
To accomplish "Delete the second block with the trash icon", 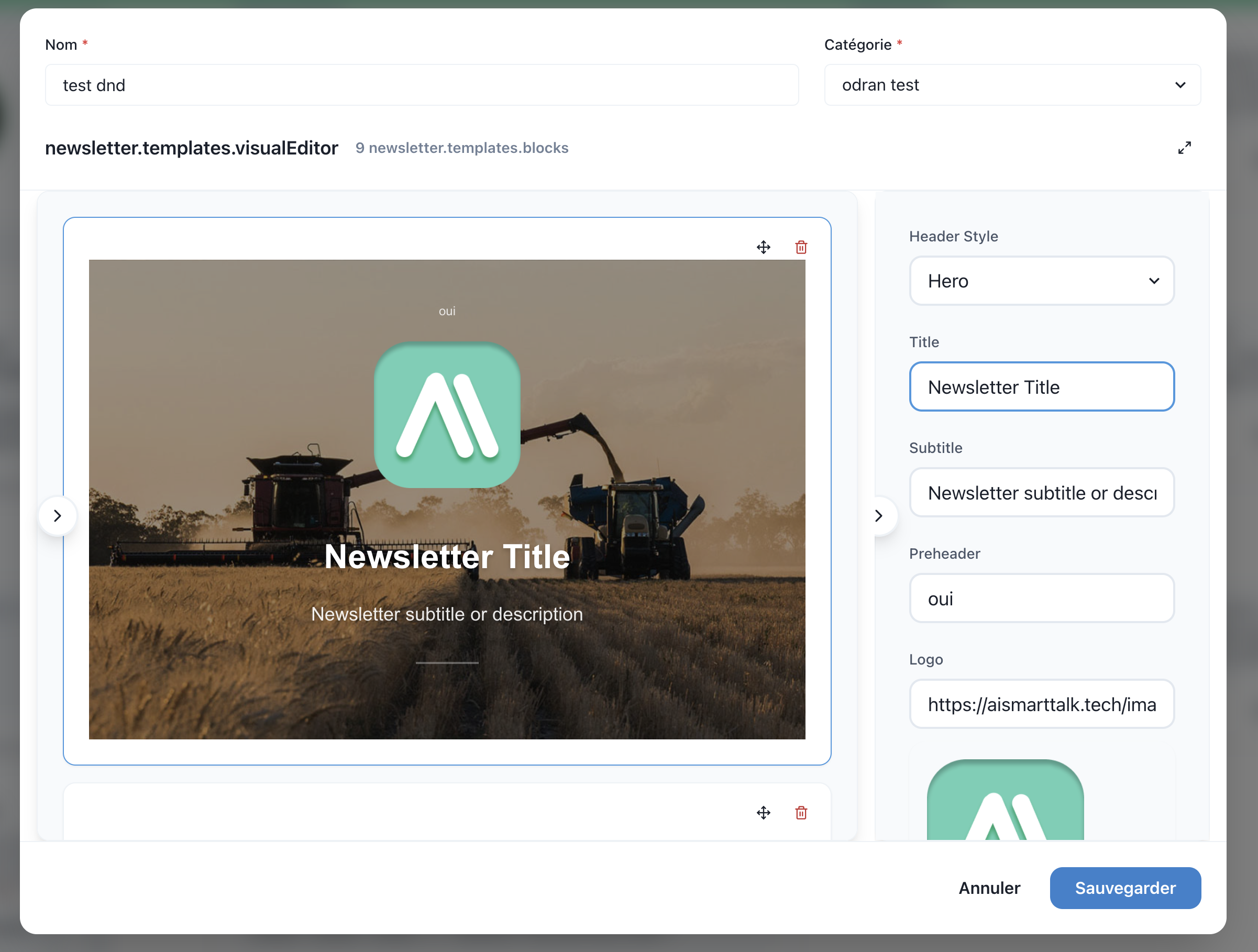I will [x=801, y=813].
